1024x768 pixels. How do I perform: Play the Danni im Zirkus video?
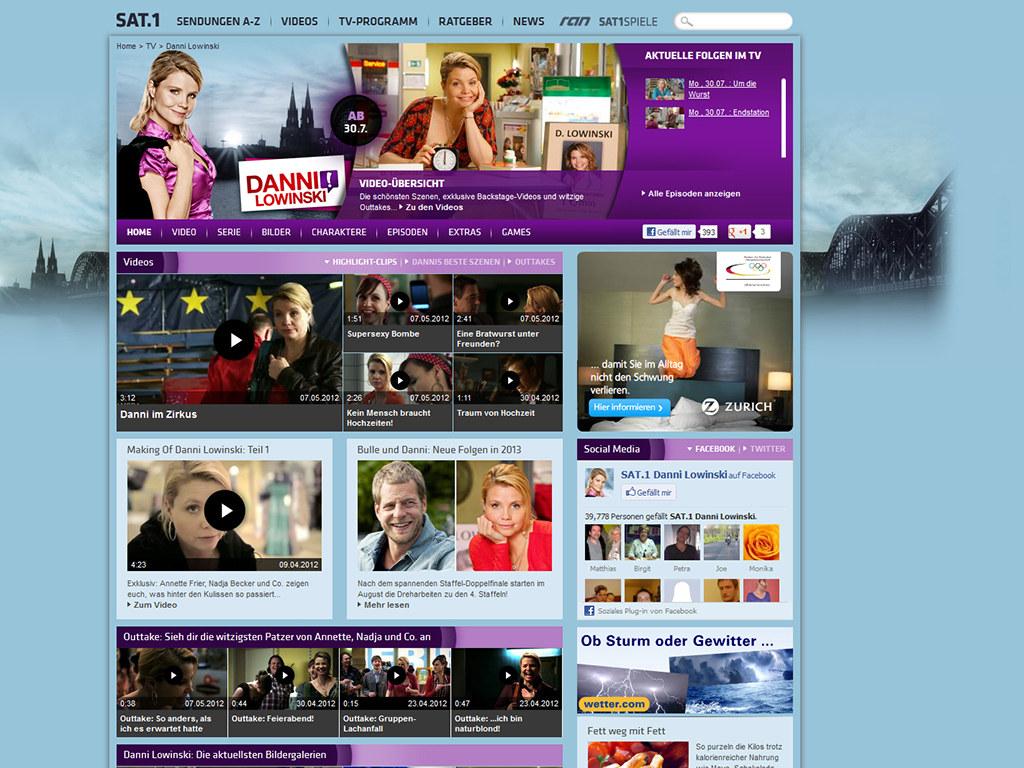[234, 340]
